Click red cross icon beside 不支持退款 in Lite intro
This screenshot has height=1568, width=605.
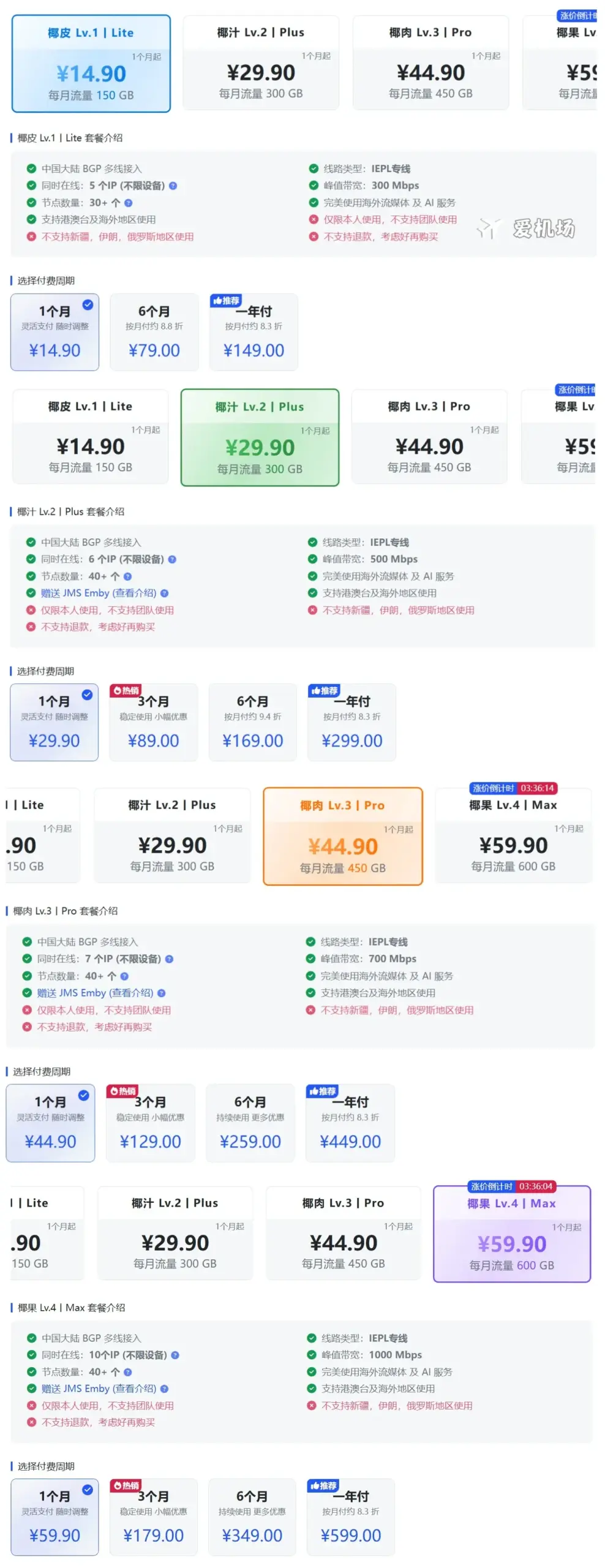tap(312, 236)
